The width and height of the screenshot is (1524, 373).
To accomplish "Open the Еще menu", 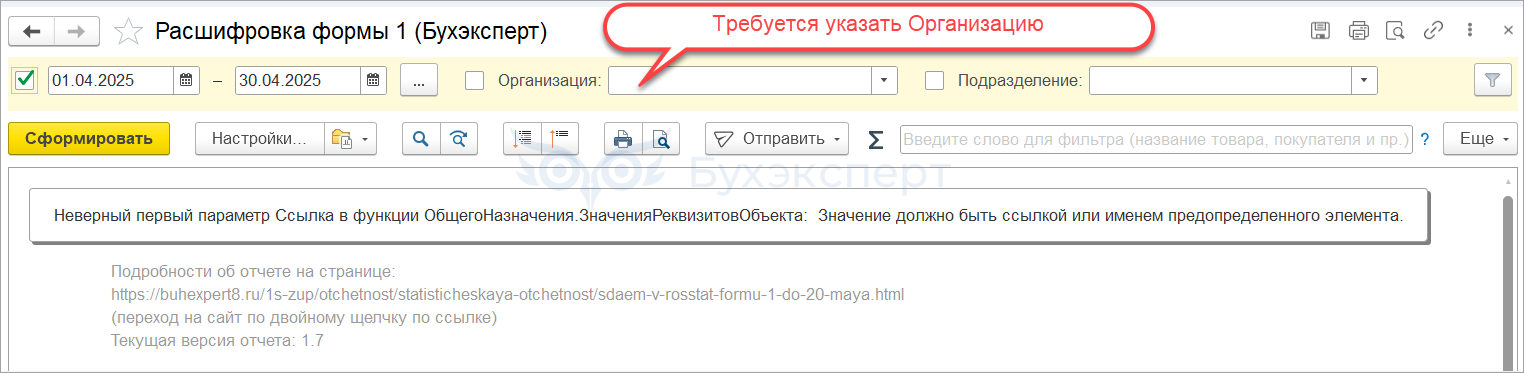I will click(x=1480, y=139).
